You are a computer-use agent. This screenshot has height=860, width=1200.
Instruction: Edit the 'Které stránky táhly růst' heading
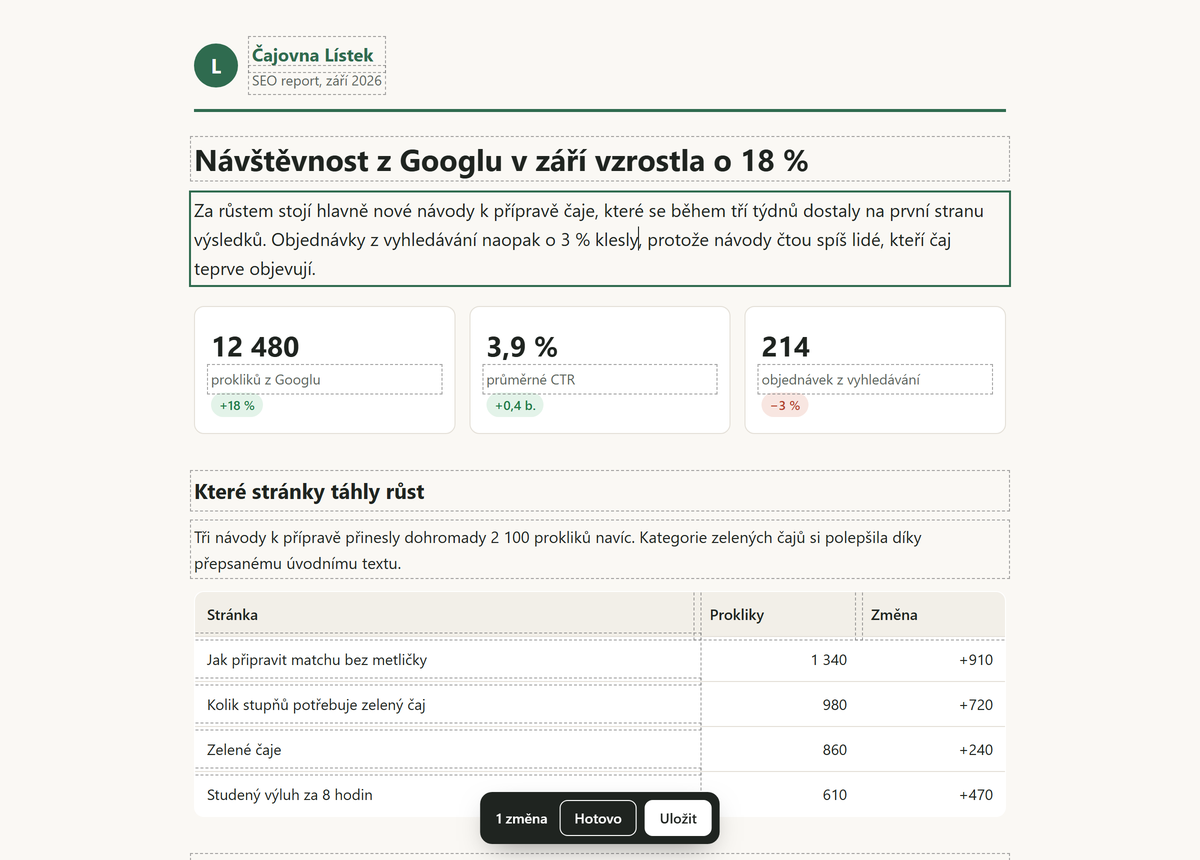tap(600, 491)
